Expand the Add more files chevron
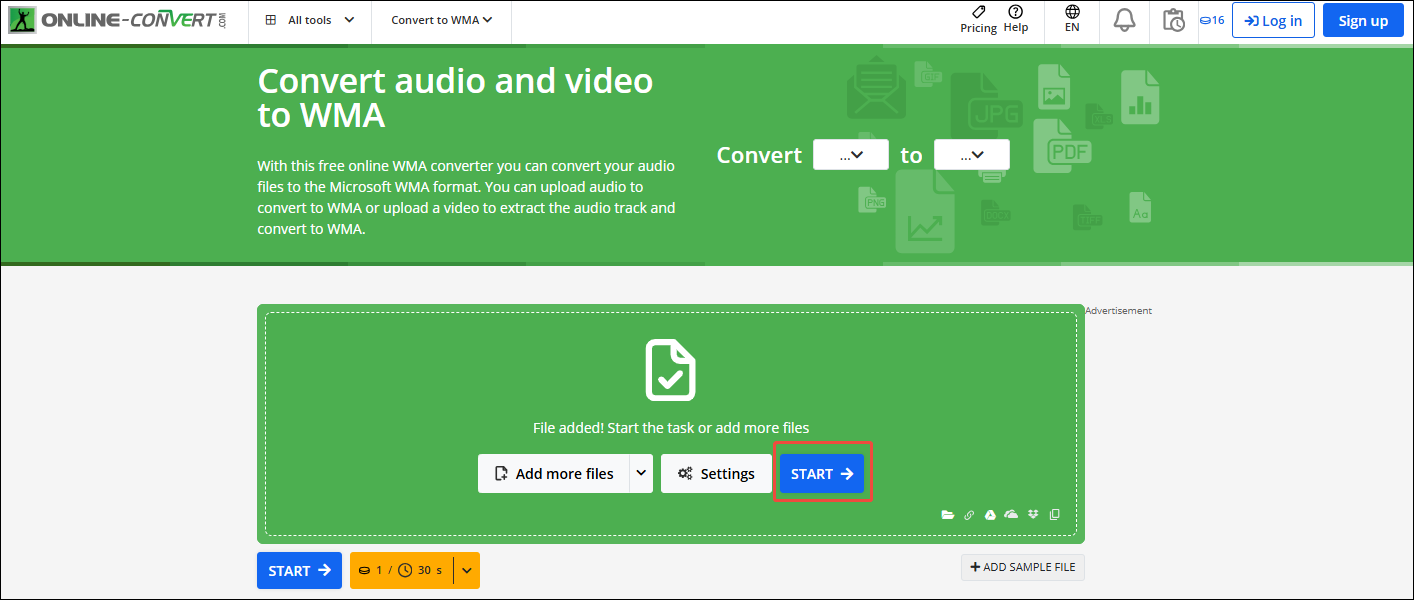Screen dimensions: 1414x600 643,473
